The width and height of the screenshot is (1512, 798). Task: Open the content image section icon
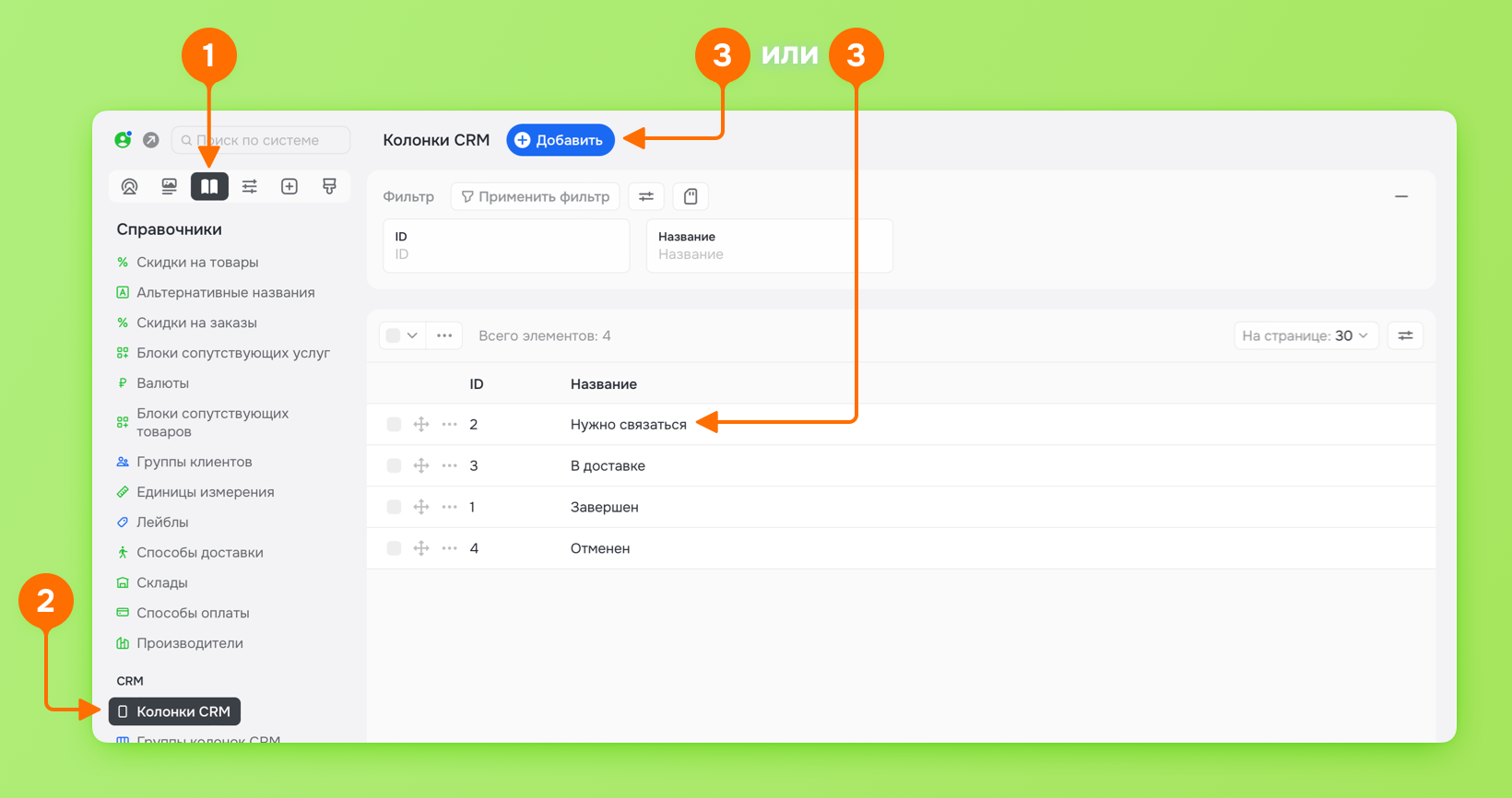170,186
